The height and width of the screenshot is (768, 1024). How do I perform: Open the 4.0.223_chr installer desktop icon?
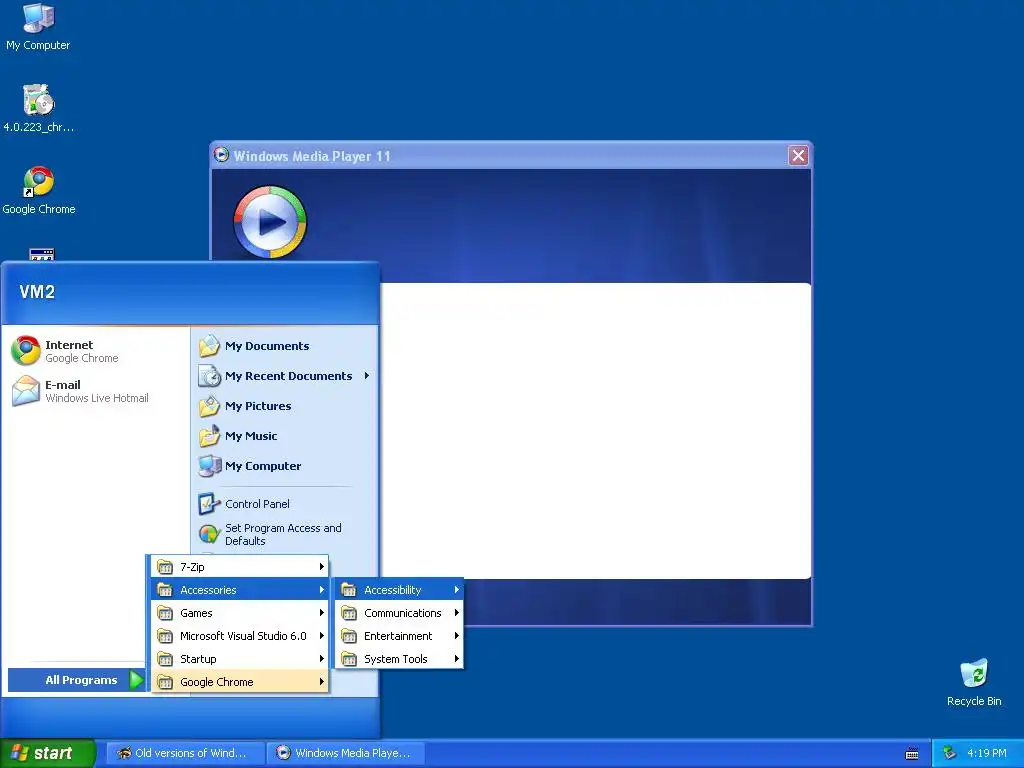[39, 108]
